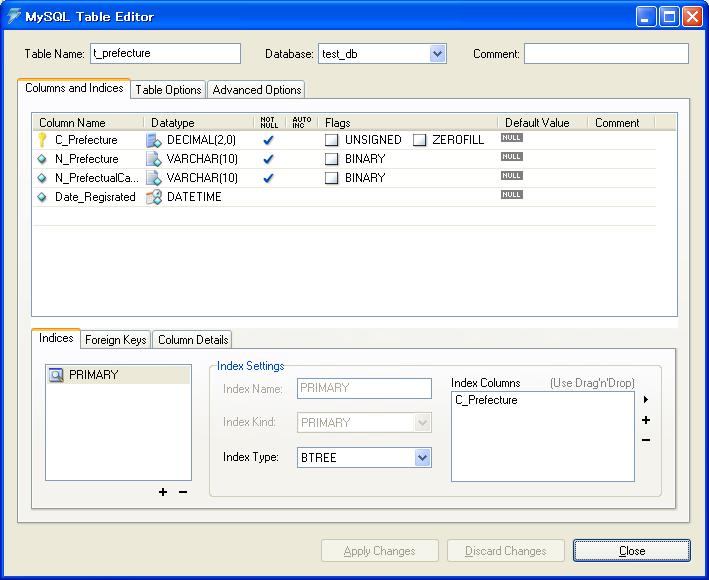Enable the UNSIGNED flag checkbox
This screenshot has width=709, height=580.
coord(331,140)
